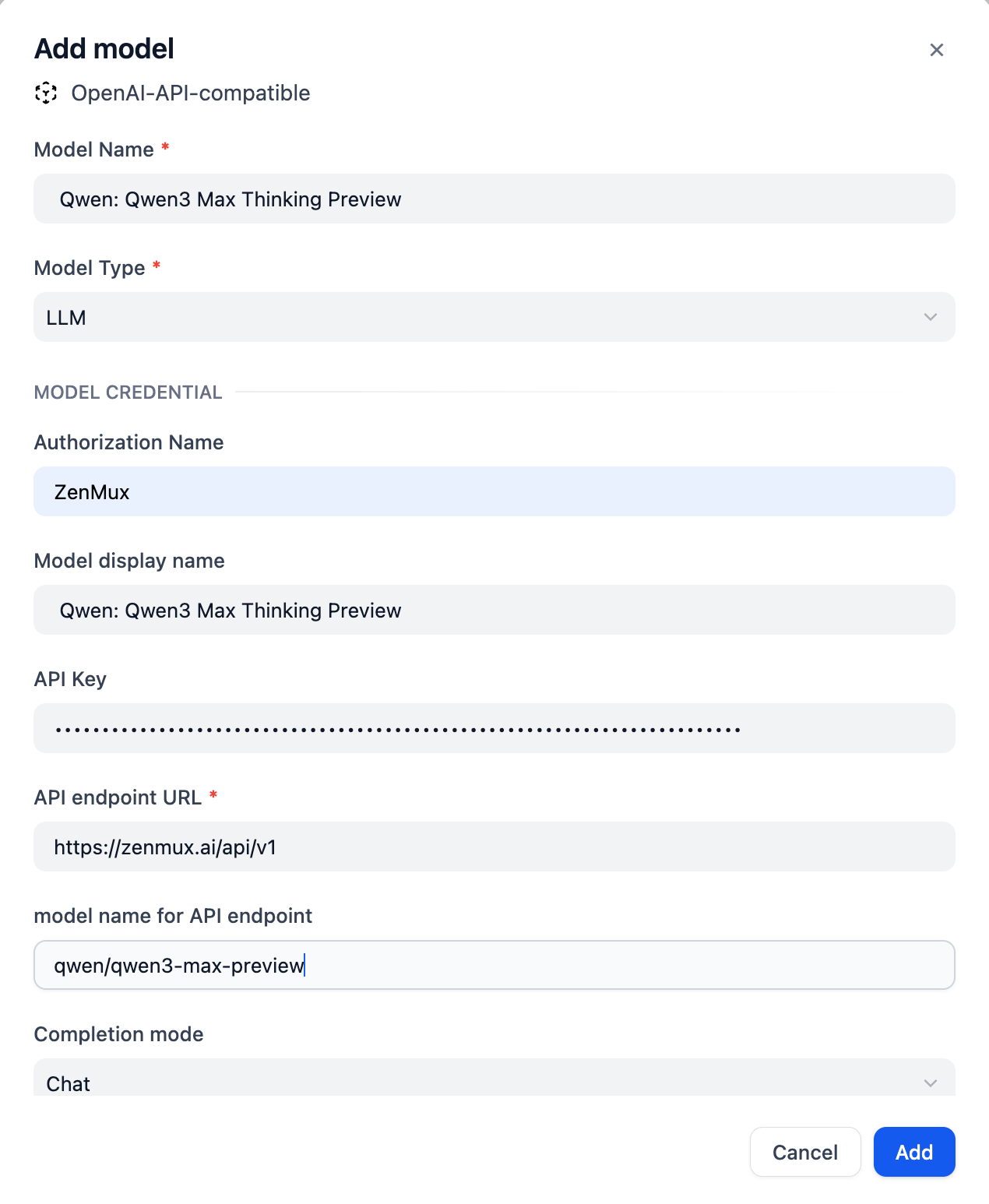Viewport: 989px width, 1204px height.
Task: Focus the Authorization Name field containing ZenMux
Action: click(494, 492)
